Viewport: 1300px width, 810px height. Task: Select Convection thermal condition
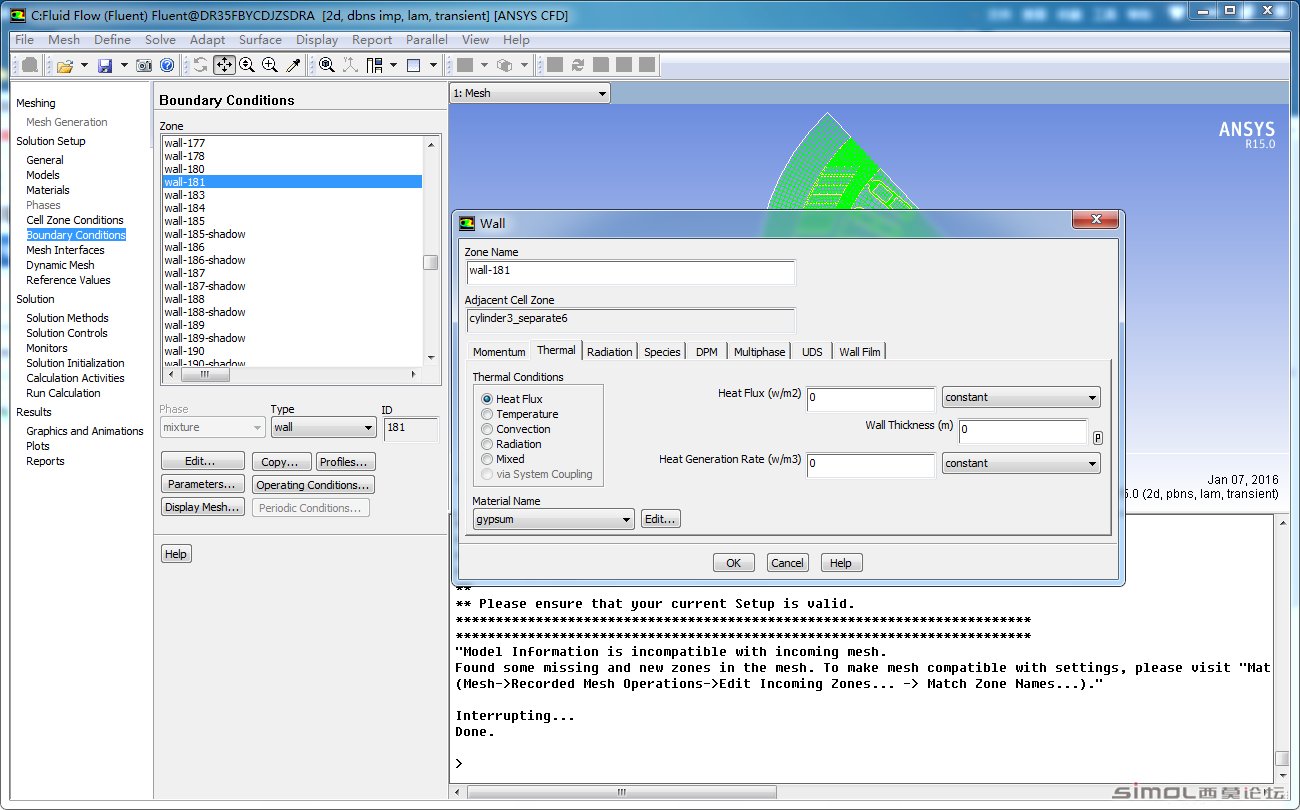[488, 429]
